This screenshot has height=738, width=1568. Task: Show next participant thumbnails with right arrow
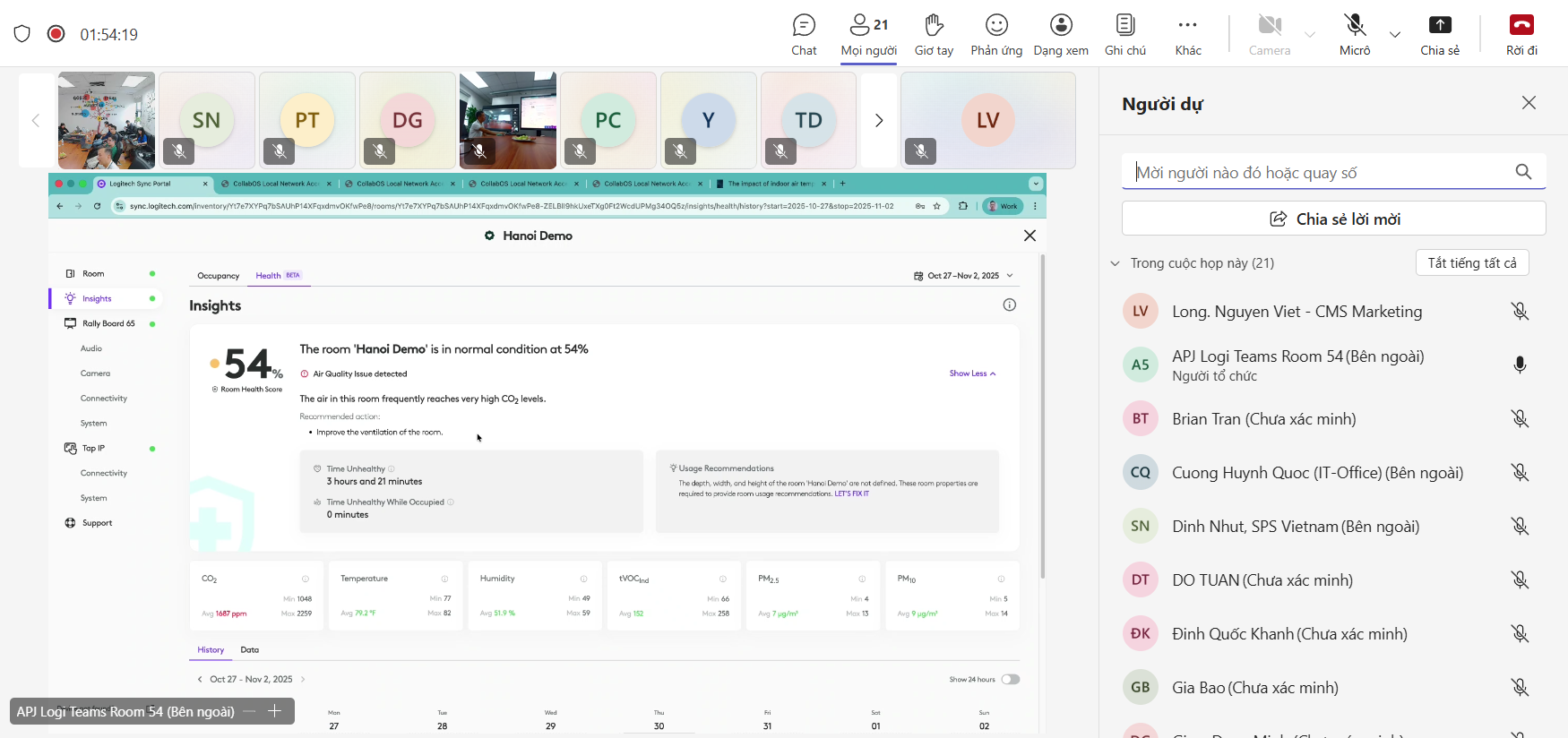click(879, 121)
